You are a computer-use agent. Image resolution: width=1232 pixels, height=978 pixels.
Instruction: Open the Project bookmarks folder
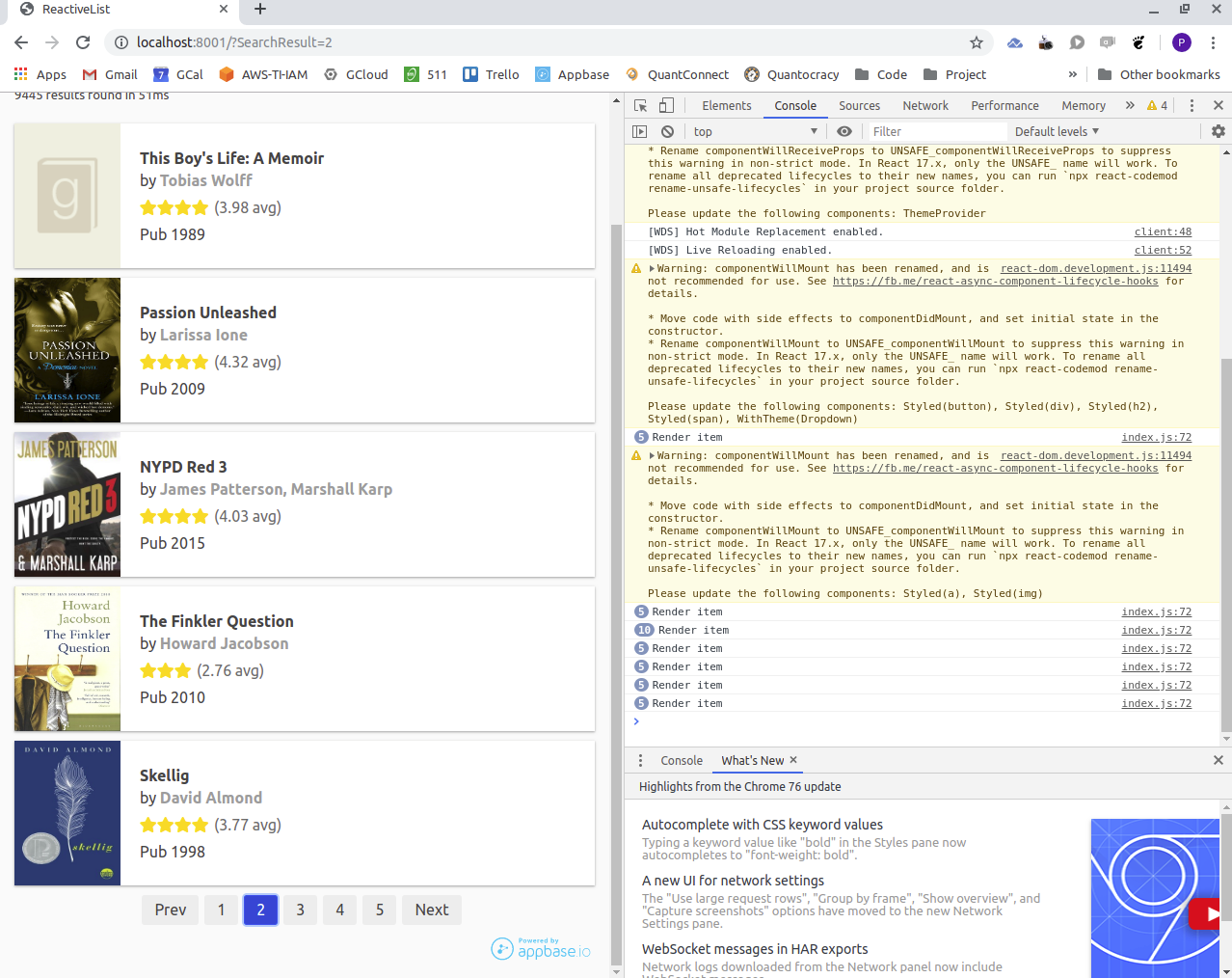(954, 74)
